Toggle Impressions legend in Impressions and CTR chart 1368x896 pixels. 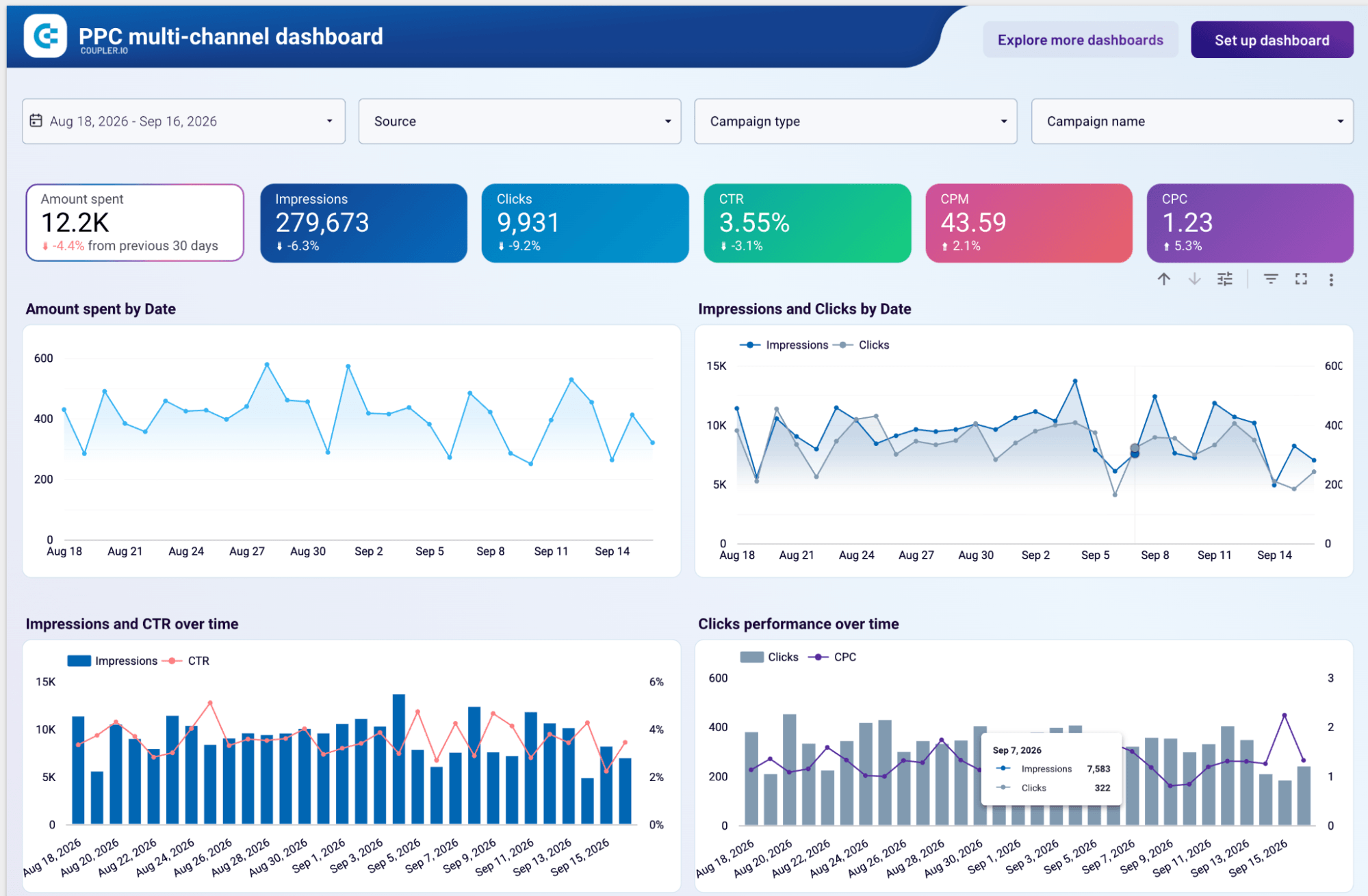(113, 661)
